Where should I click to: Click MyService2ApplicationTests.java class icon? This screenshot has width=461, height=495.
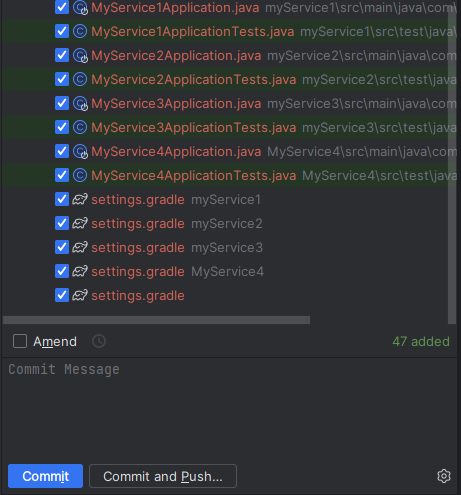[80, 79]
